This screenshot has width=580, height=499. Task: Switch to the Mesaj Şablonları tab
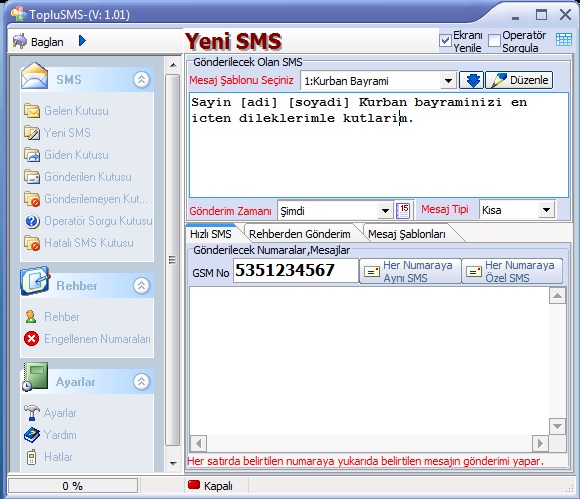tap(407, 234)
